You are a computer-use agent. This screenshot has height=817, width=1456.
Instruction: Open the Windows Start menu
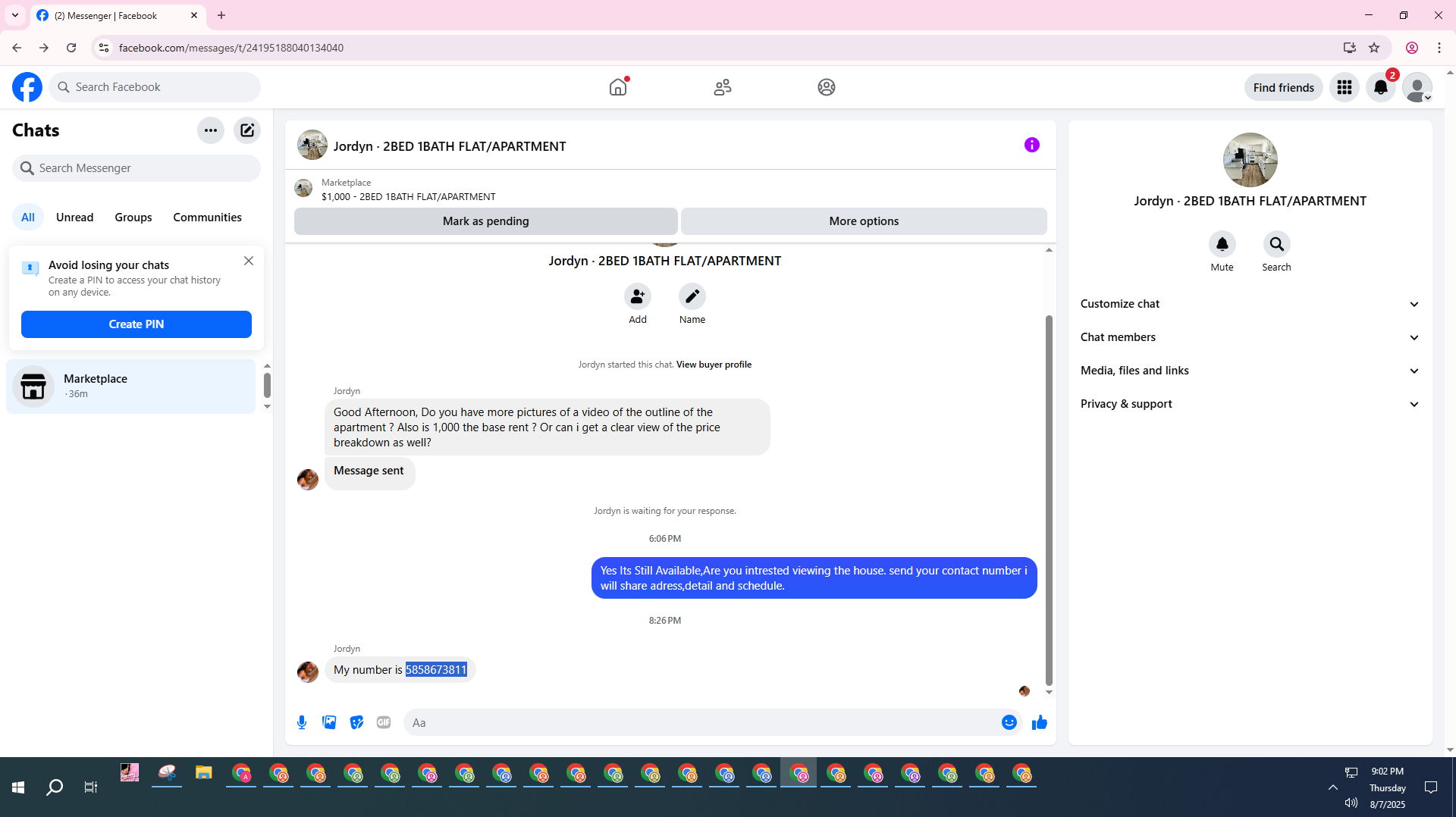tap(18, 787)
